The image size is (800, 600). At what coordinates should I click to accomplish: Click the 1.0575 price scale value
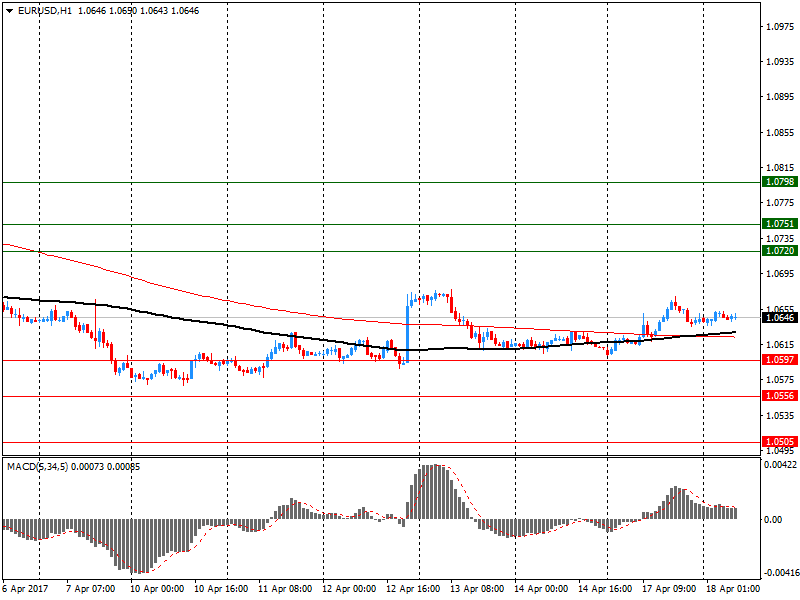pyautogui.click(x=781, y=380)
